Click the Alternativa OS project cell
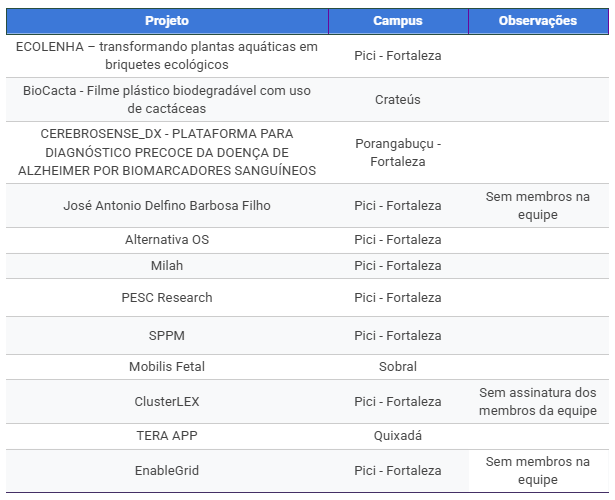 pos(167,240)
